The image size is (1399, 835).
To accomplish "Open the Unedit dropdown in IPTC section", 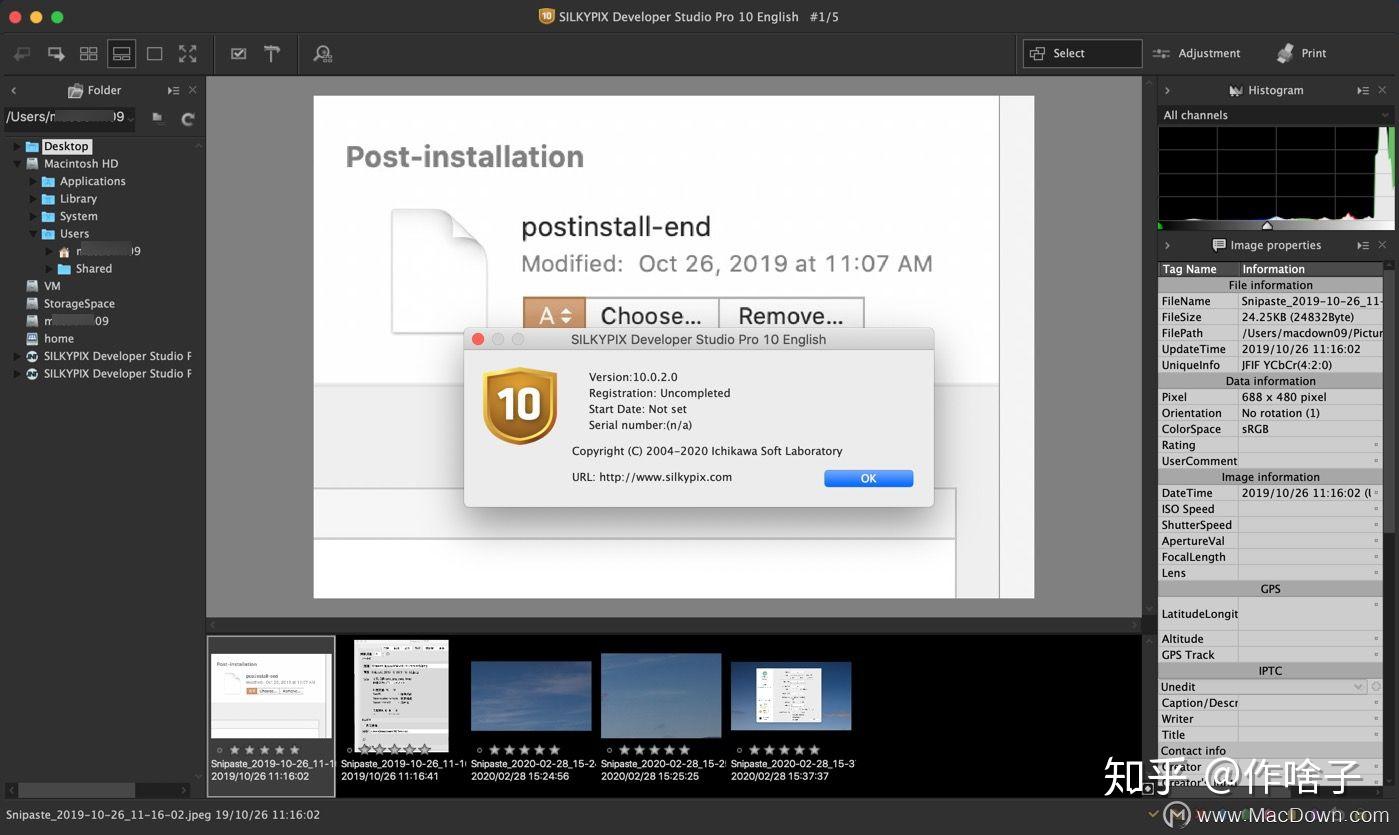I will click(1360, 686).
